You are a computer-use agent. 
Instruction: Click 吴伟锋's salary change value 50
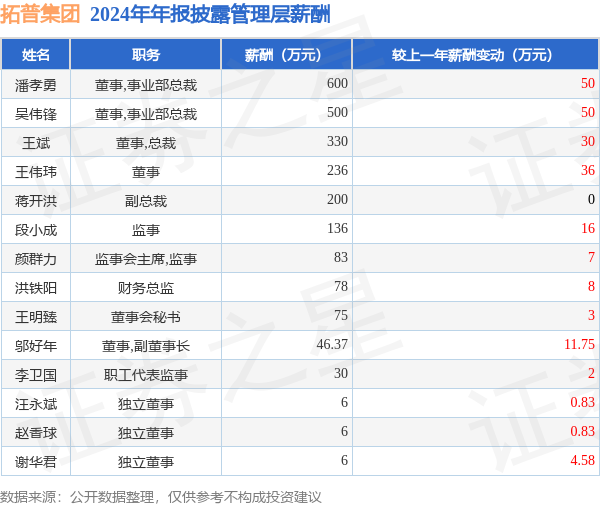point(588,112)
